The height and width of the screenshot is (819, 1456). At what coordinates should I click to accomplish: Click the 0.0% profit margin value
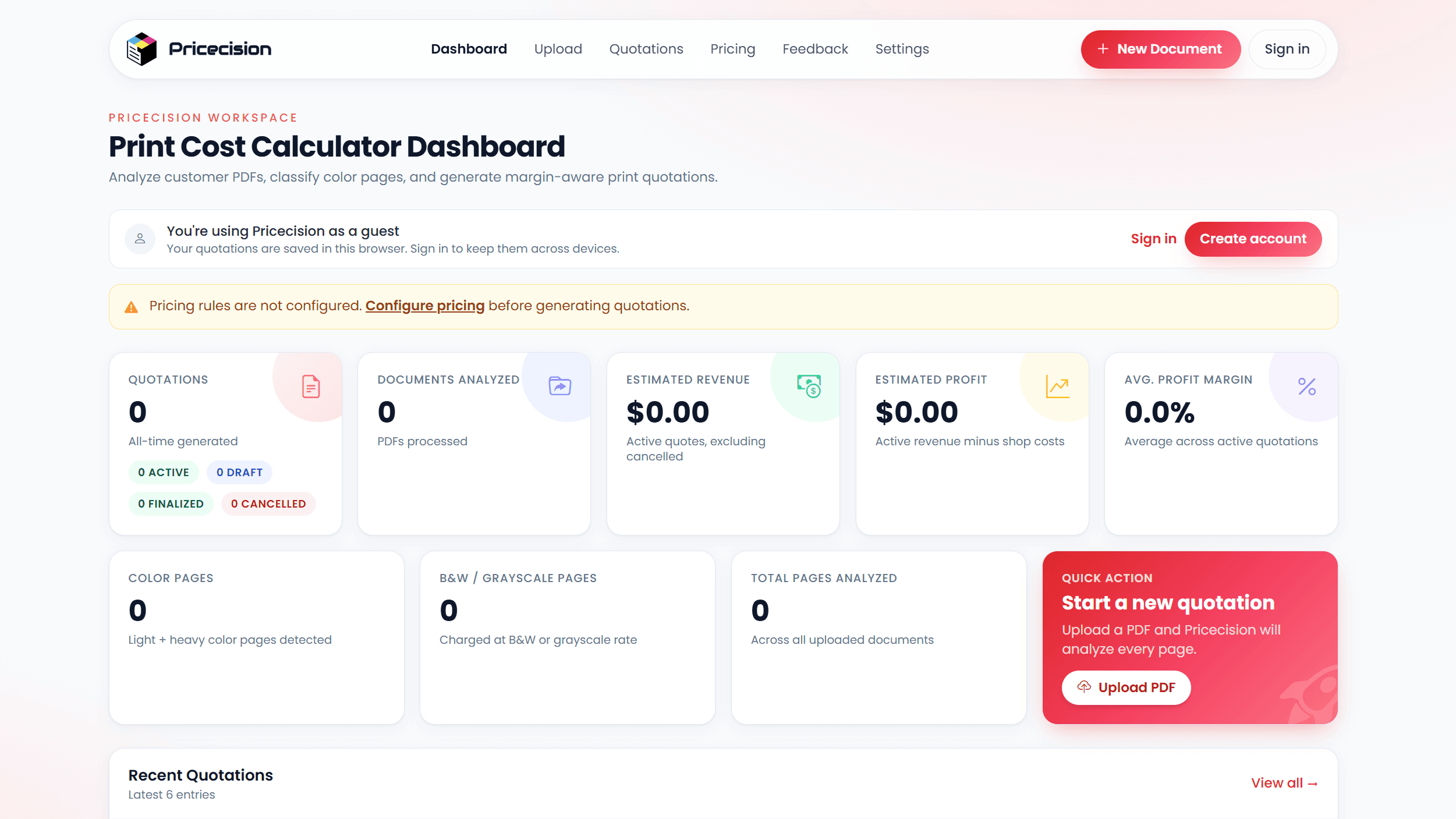click(x=1159, y=412)
